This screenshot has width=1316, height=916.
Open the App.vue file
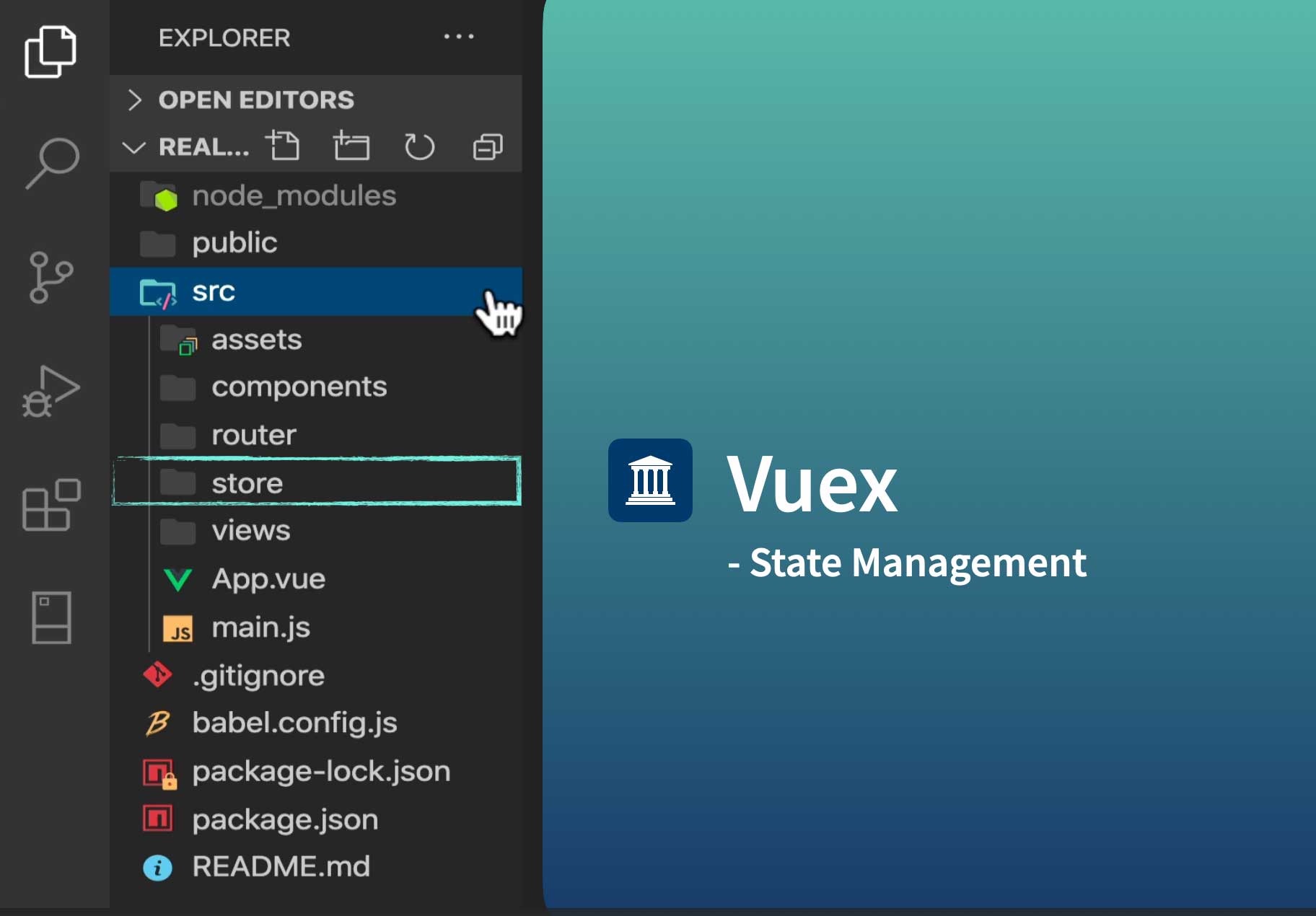point(316,578)
